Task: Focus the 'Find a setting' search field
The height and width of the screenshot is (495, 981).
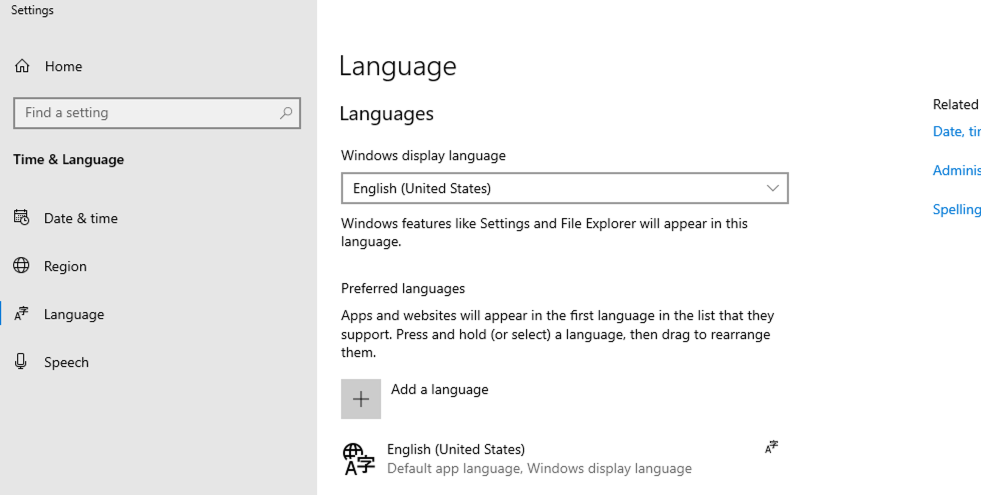Action: pos(145,113)
